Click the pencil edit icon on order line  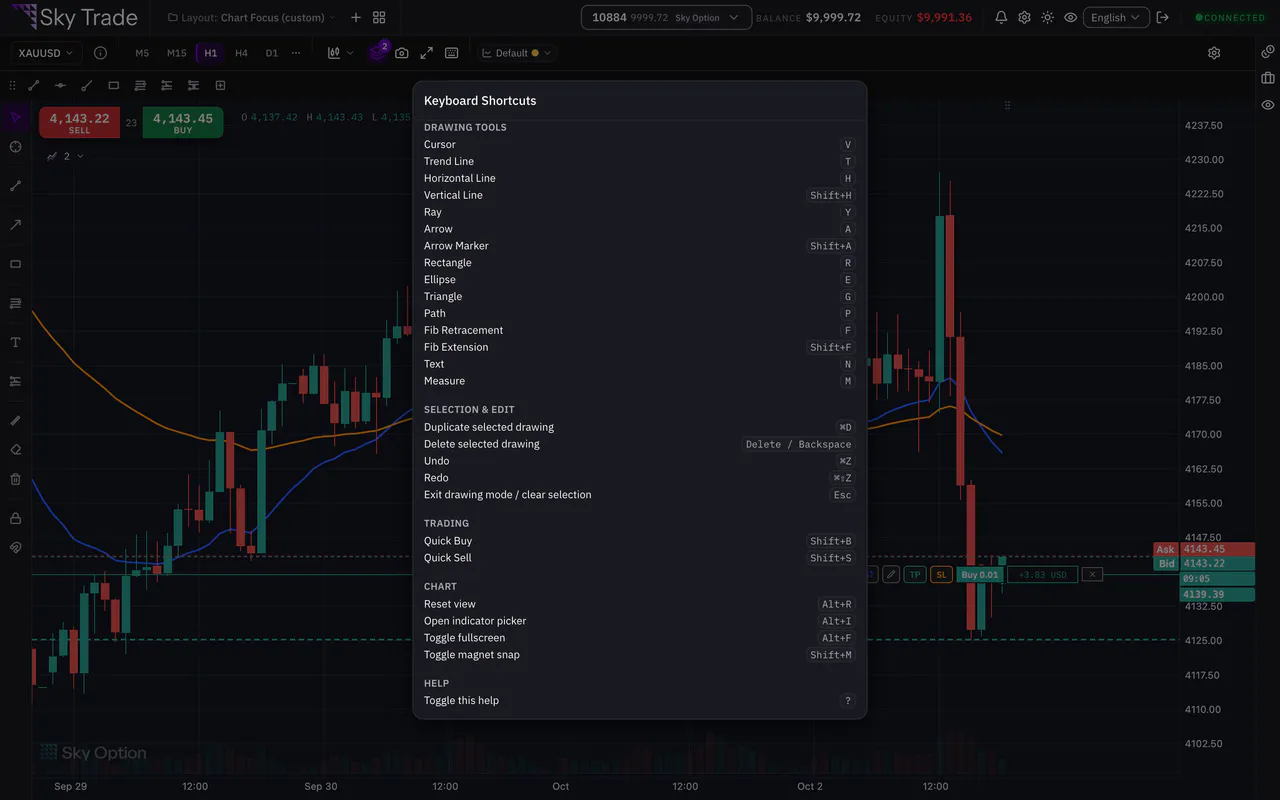pyautogui.click(x=889, y=574)
